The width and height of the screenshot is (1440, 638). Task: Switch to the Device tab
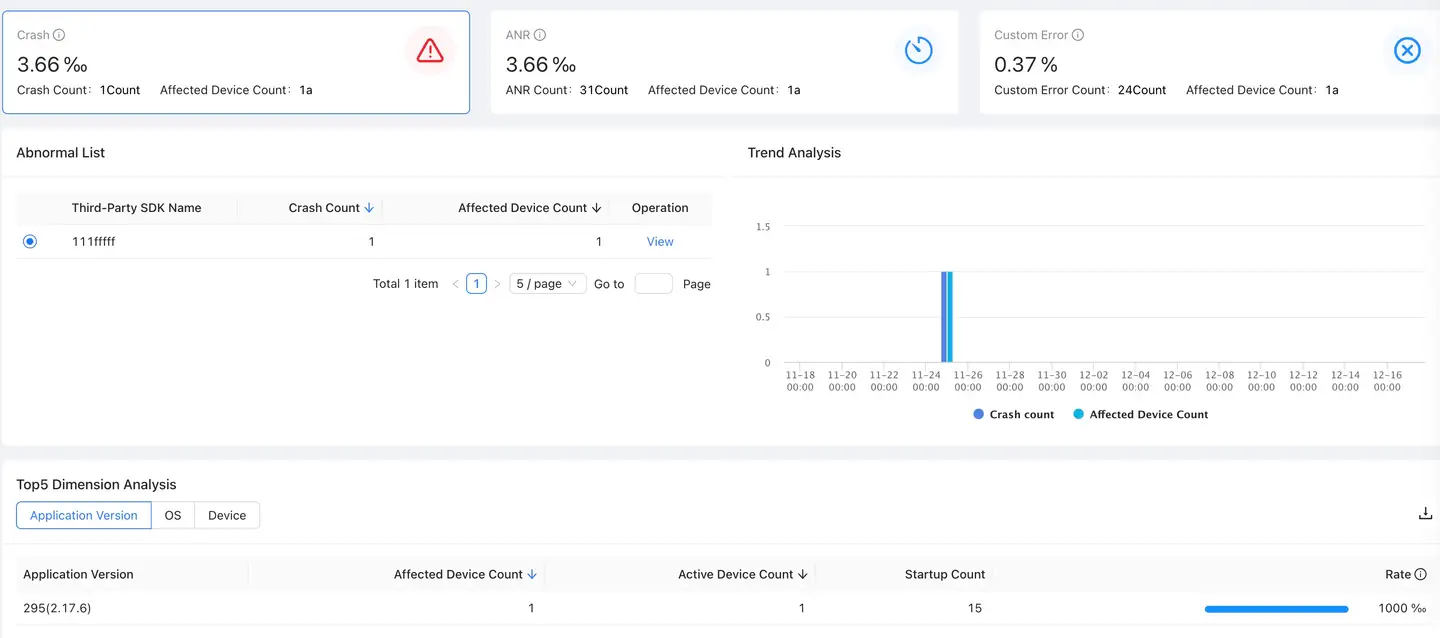pos(227,515)
